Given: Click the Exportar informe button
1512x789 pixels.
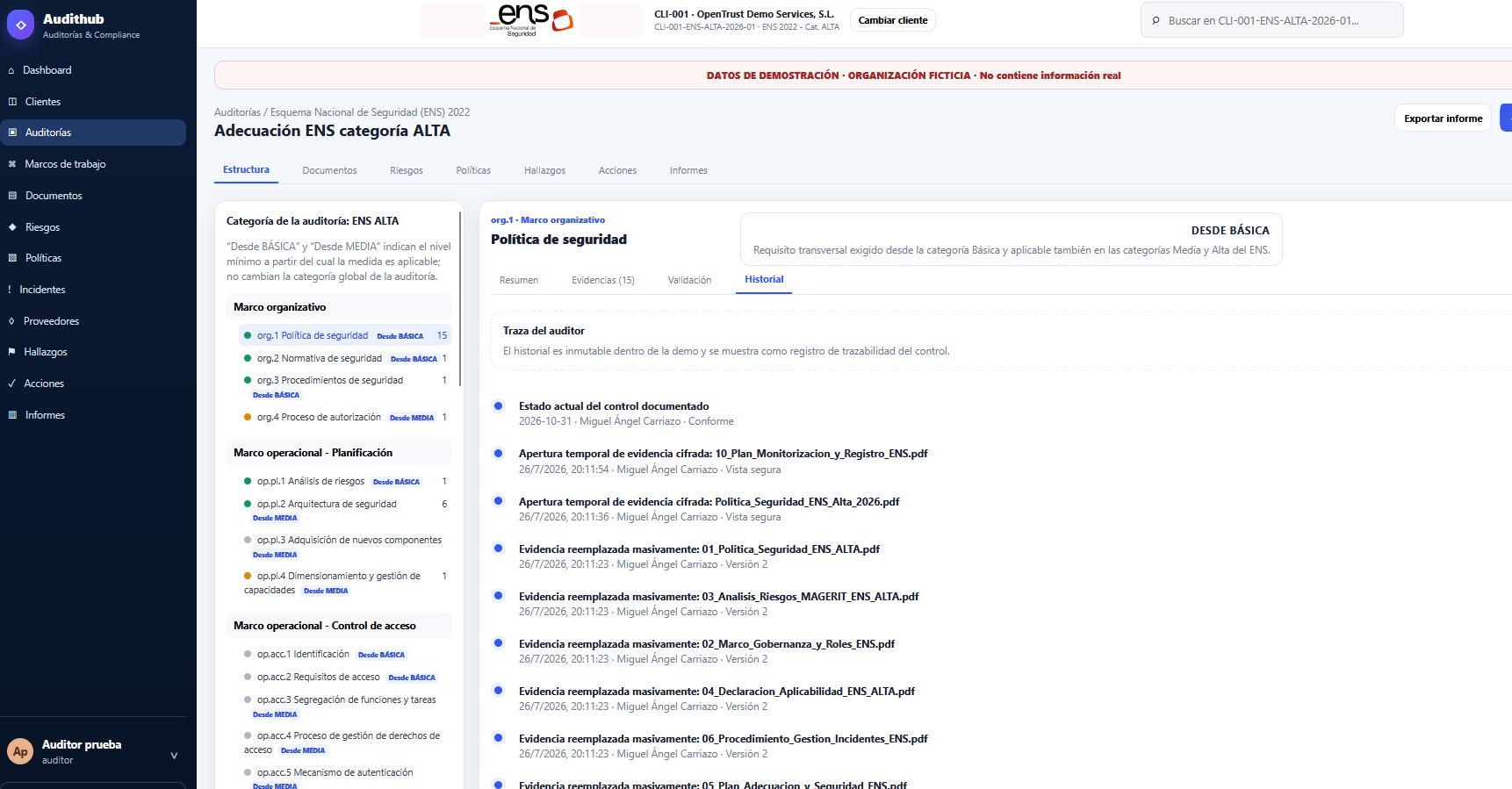Looking at the screenshot, I should click(x=1443, y=118).
